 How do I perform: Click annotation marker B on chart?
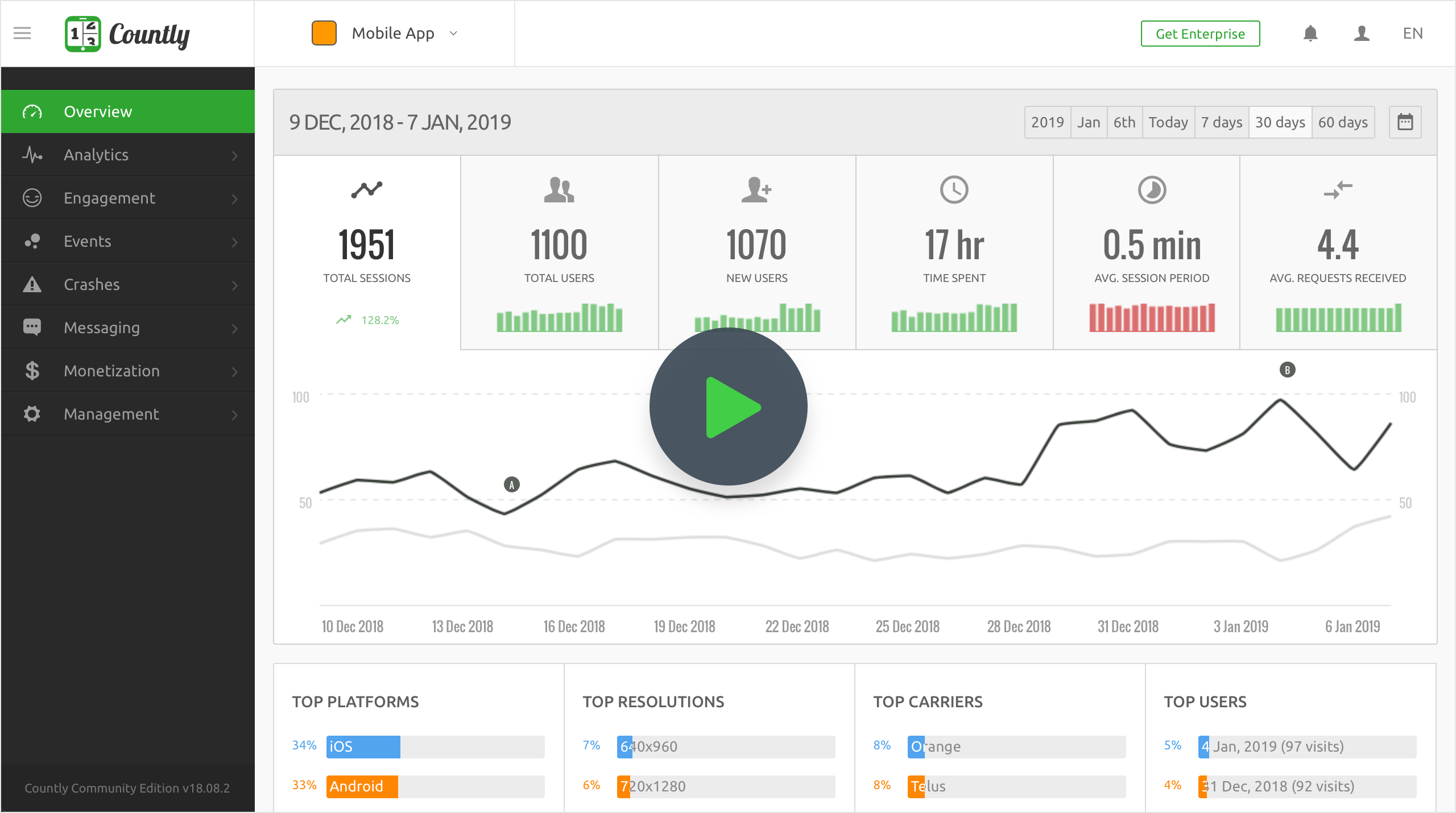click(1288, 370)
